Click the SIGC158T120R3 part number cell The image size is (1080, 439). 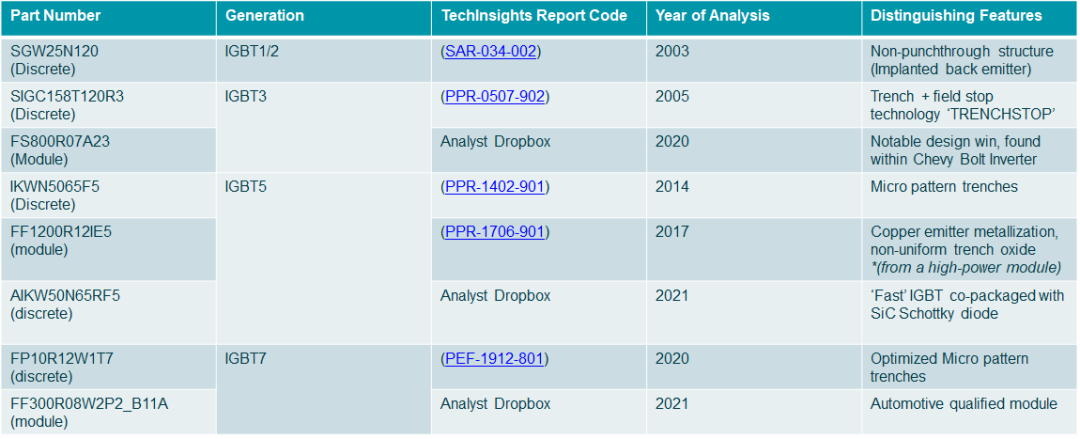(x=67, y=104)
